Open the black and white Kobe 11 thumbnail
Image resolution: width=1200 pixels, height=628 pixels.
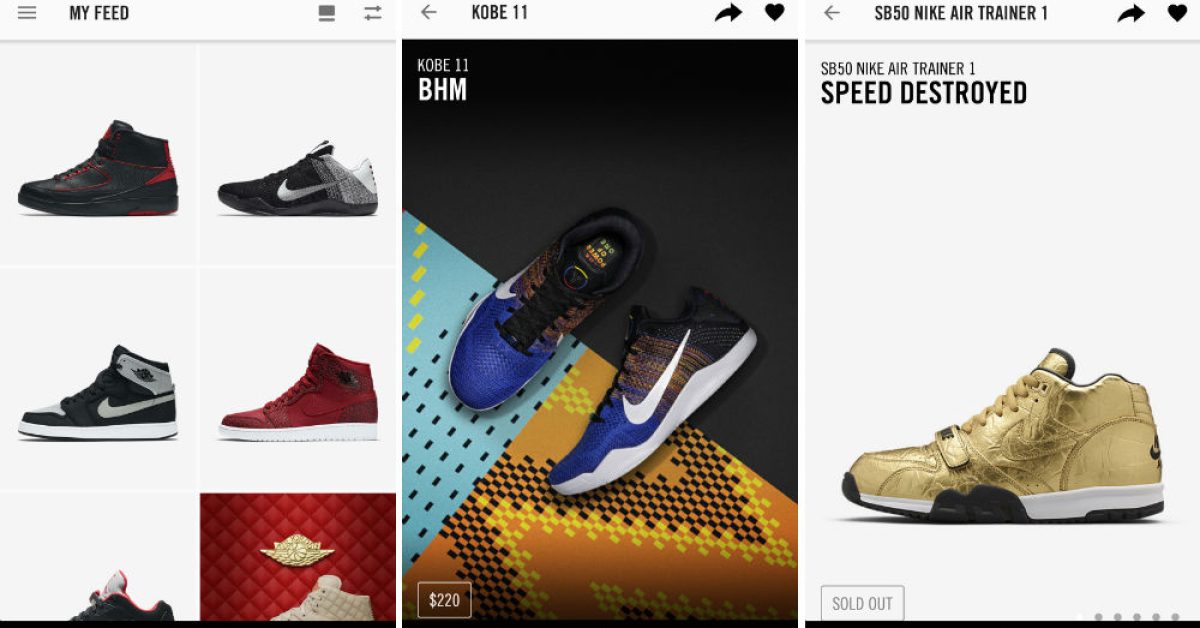(x=298, y=154)
